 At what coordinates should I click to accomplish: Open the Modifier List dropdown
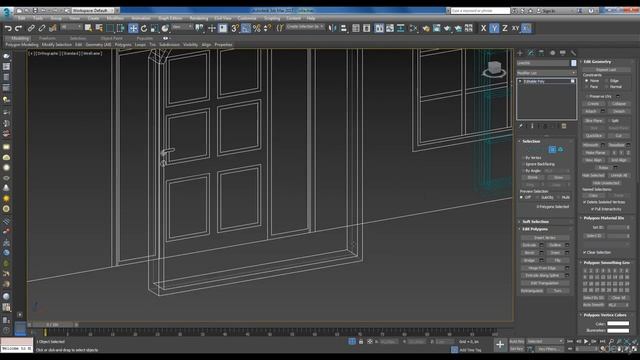point(547,73)
